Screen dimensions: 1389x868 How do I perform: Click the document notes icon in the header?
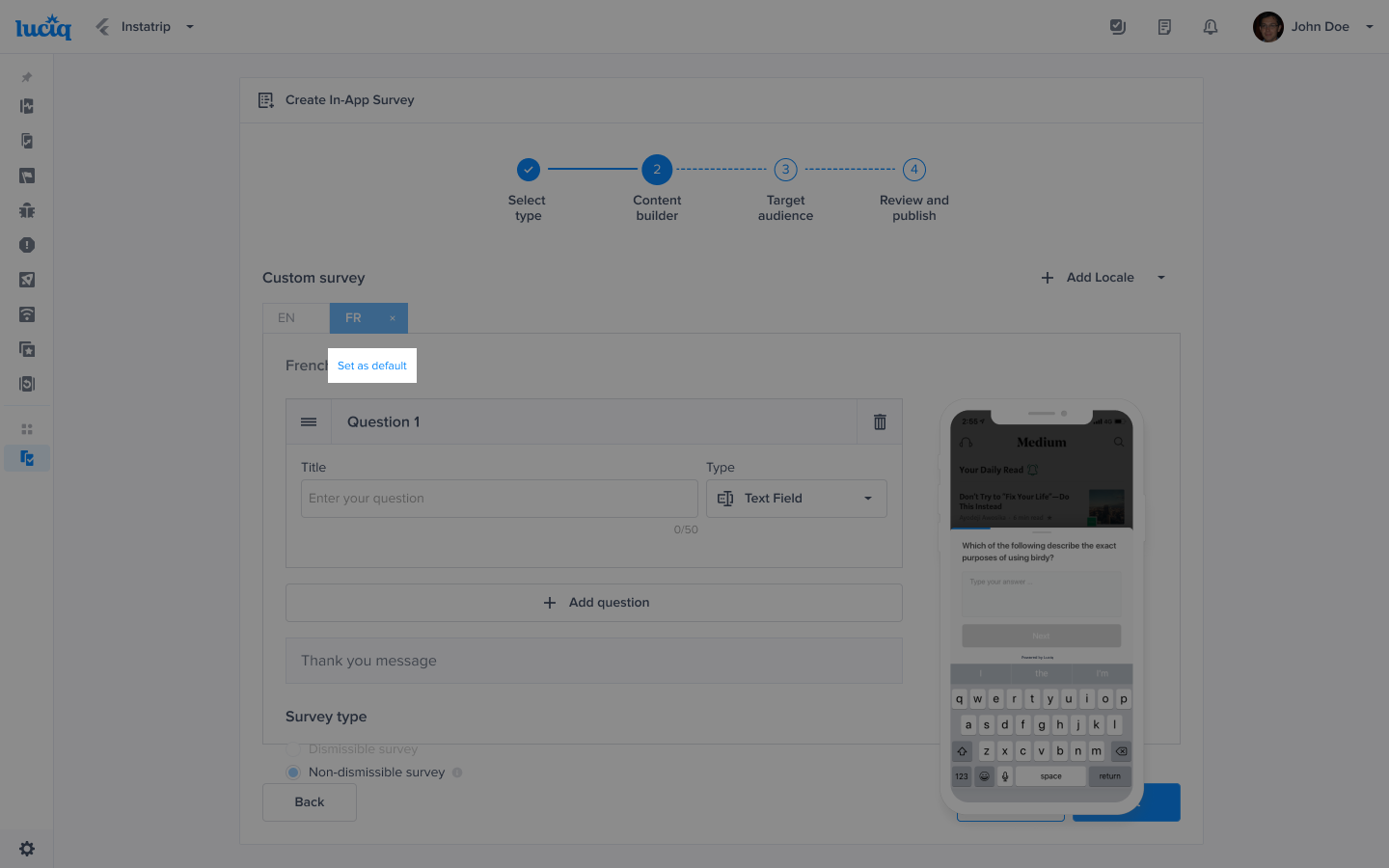(x=1164, y=27)
